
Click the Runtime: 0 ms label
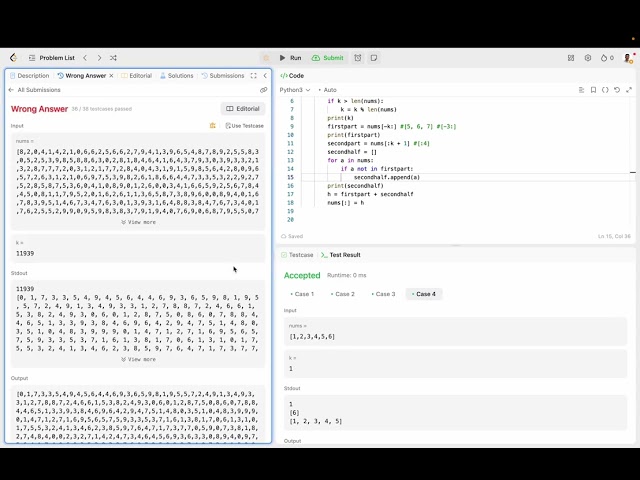(347, 276)
